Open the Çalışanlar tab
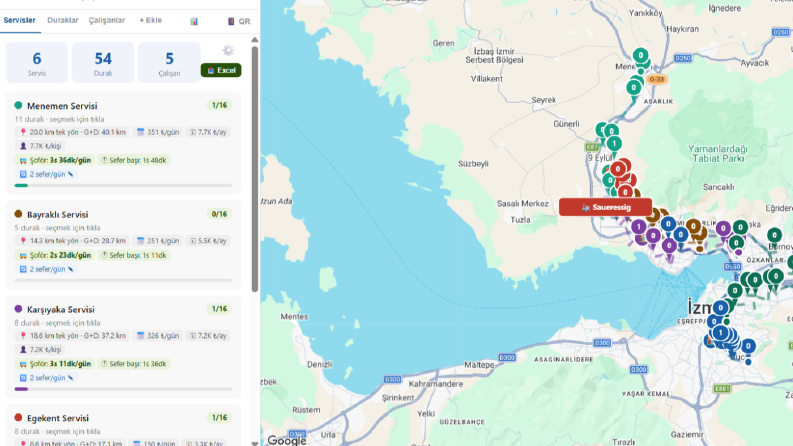793x446 pixels. click(x=107, y=21)
